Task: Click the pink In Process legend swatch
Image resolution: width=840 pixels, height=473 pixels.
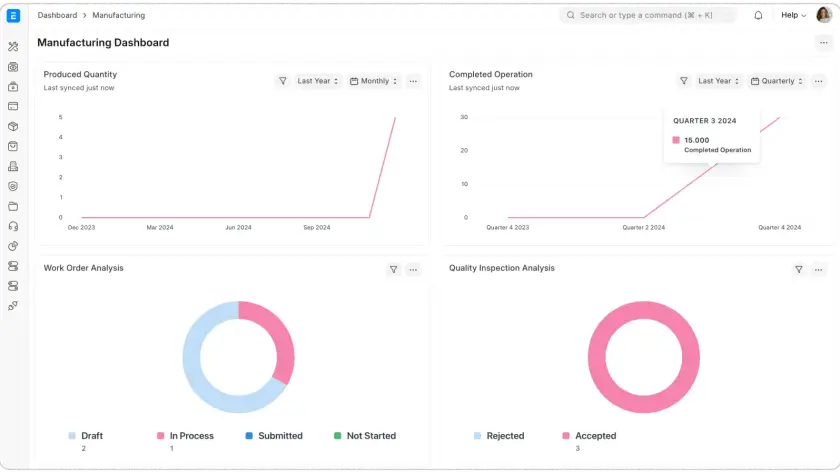Action: click(160, 436)
